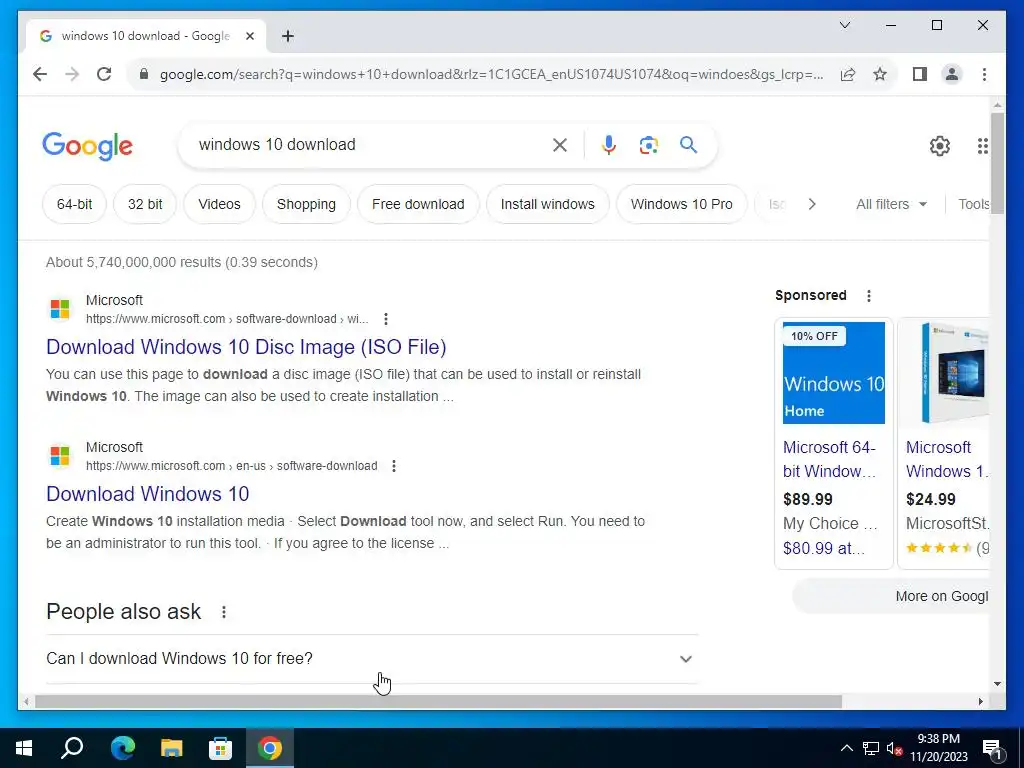Image resolution: width=1024 pixels, height=768 pixels.
Task: Click the scroll-down arrow of vertical scrollbar
Action: point(997,684)
